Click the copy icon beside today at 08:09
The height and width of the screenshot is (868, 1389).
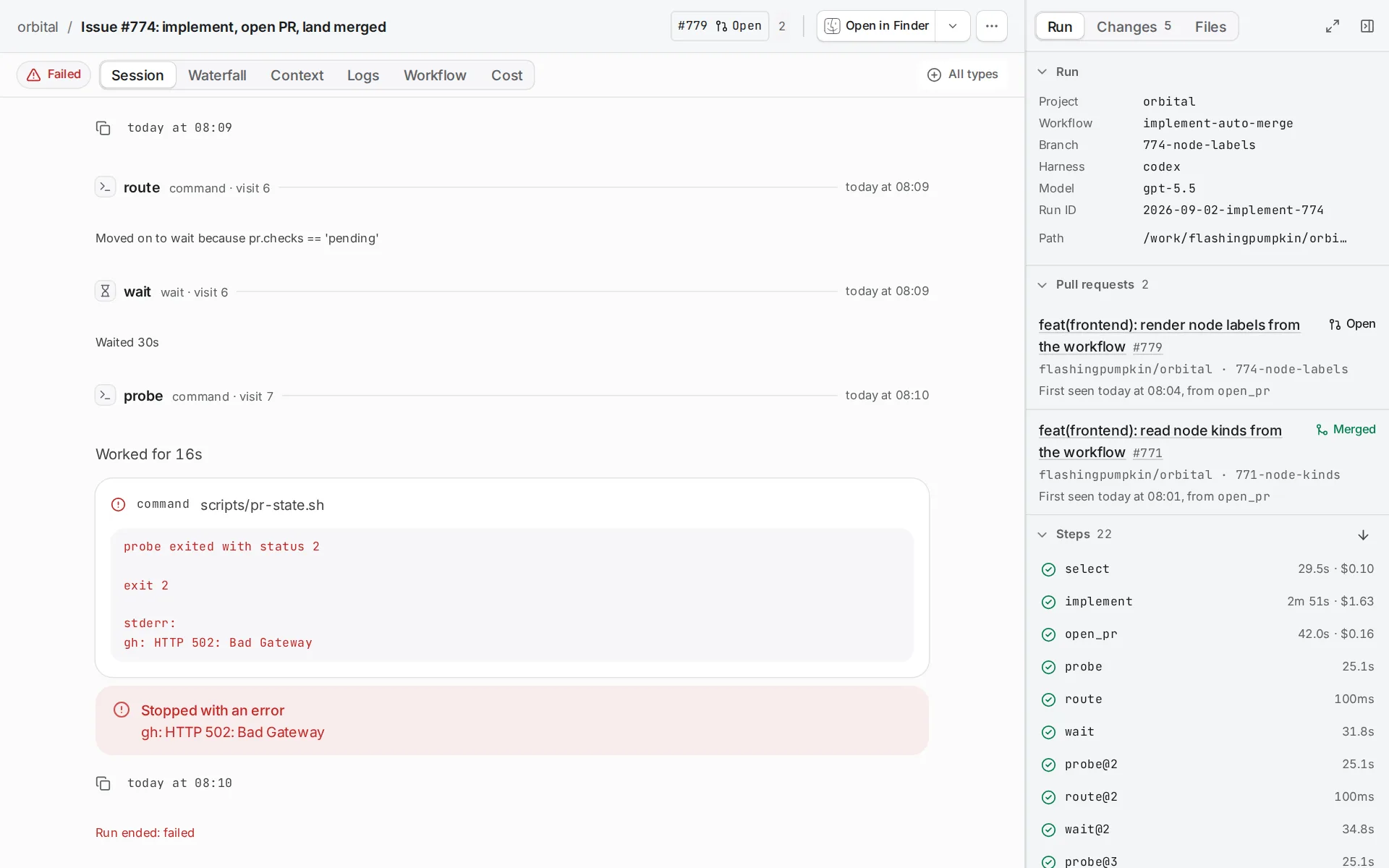[103, 128]
